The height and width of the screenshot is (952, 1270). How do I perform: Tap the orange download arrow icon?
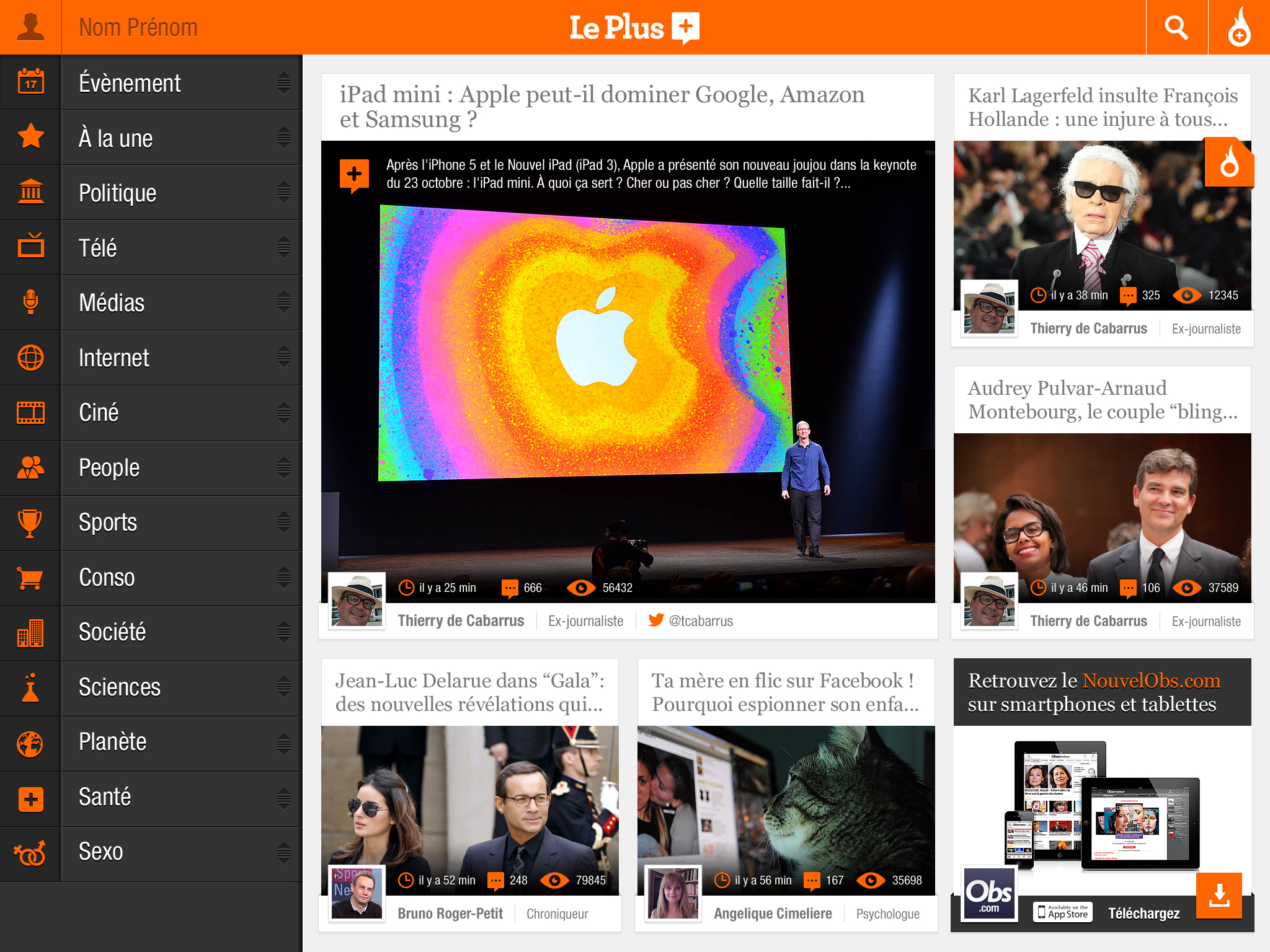(x=1219, y=896)
